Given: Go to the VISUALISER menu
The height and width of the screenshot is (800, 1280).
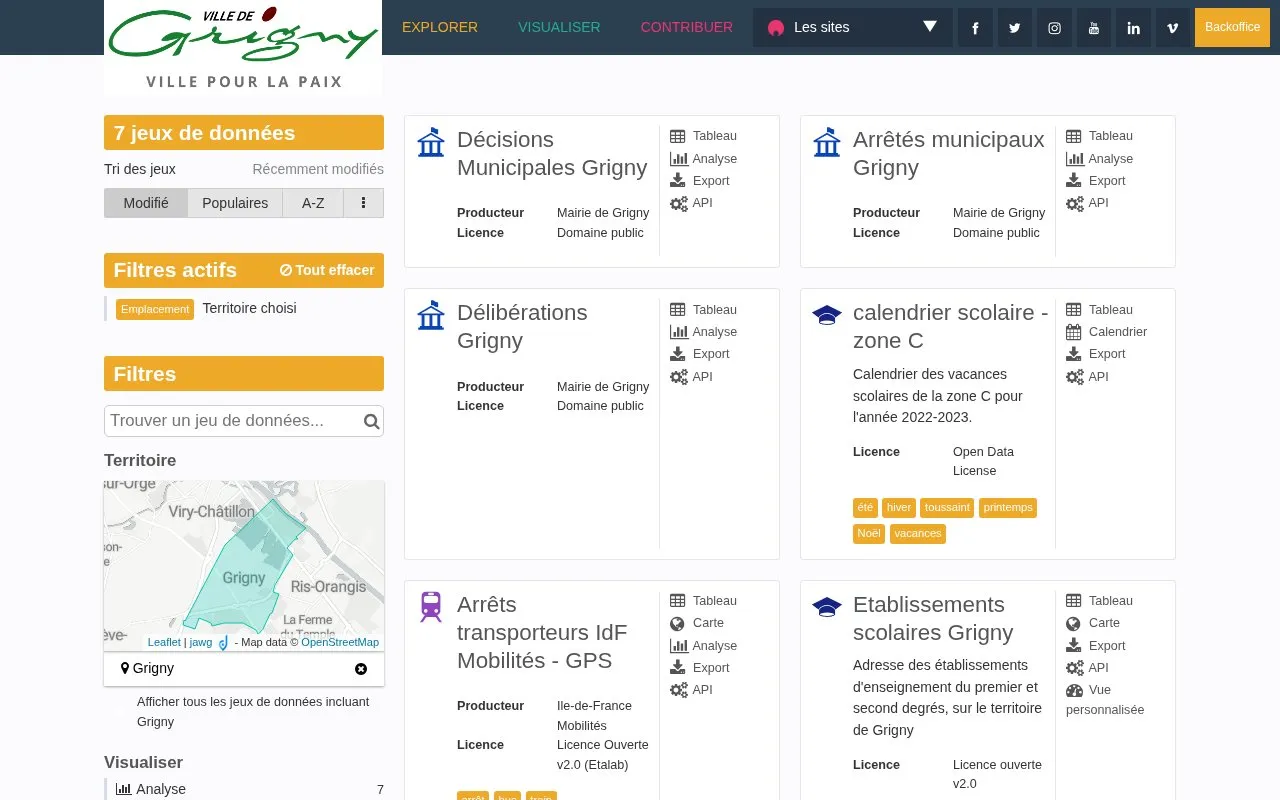Looking at the screenshot, I should tap(559, 27).
